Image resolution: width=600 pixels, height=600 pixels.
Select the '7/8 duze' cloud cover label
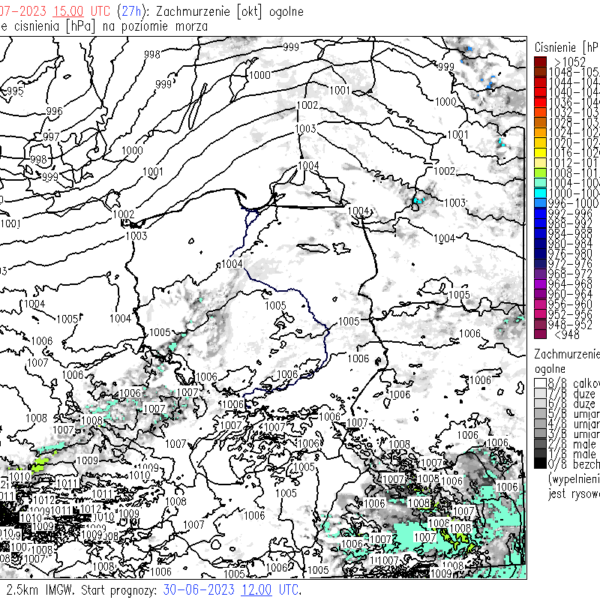572,393
